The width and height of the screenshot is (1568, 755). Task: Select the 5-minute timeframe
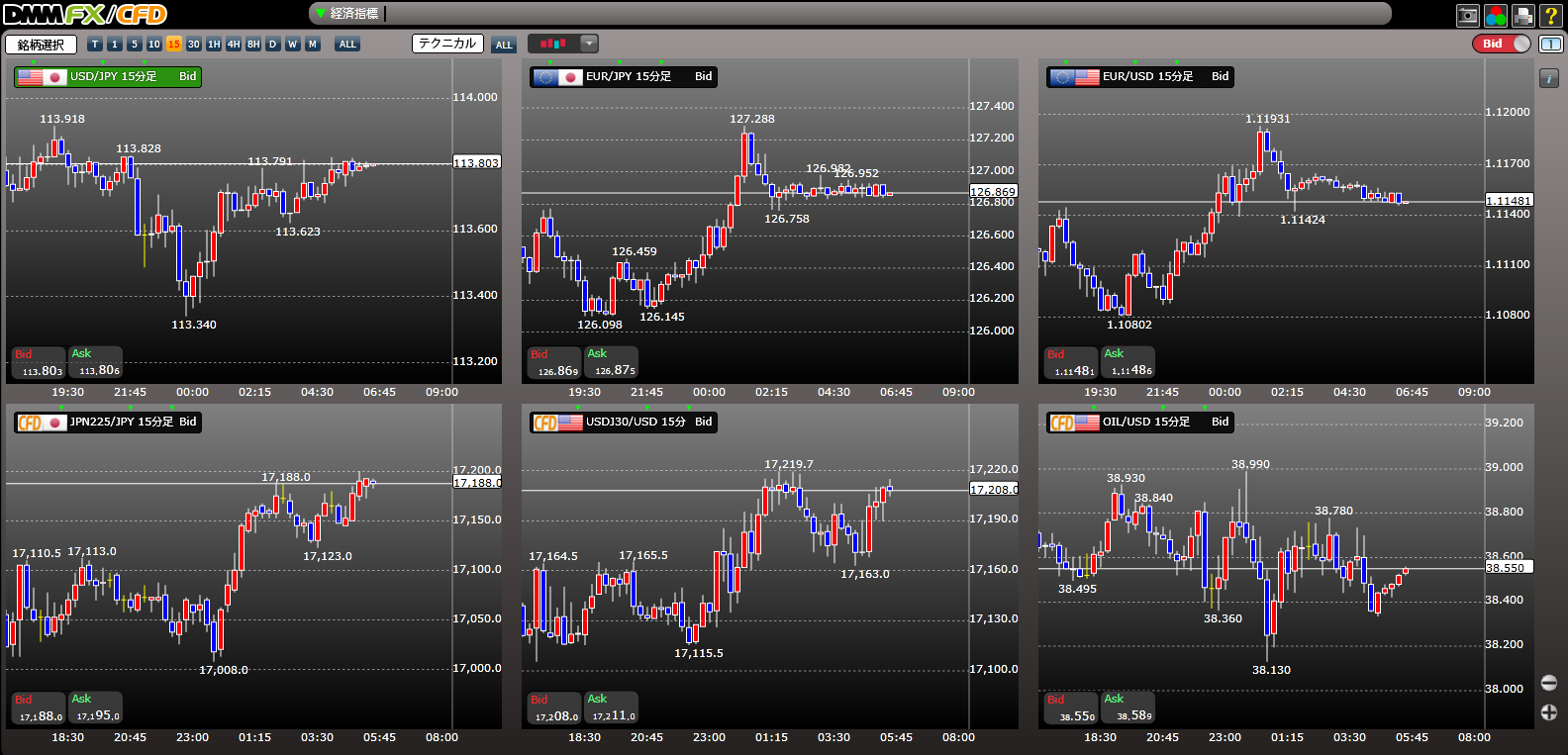coord(135,45)
